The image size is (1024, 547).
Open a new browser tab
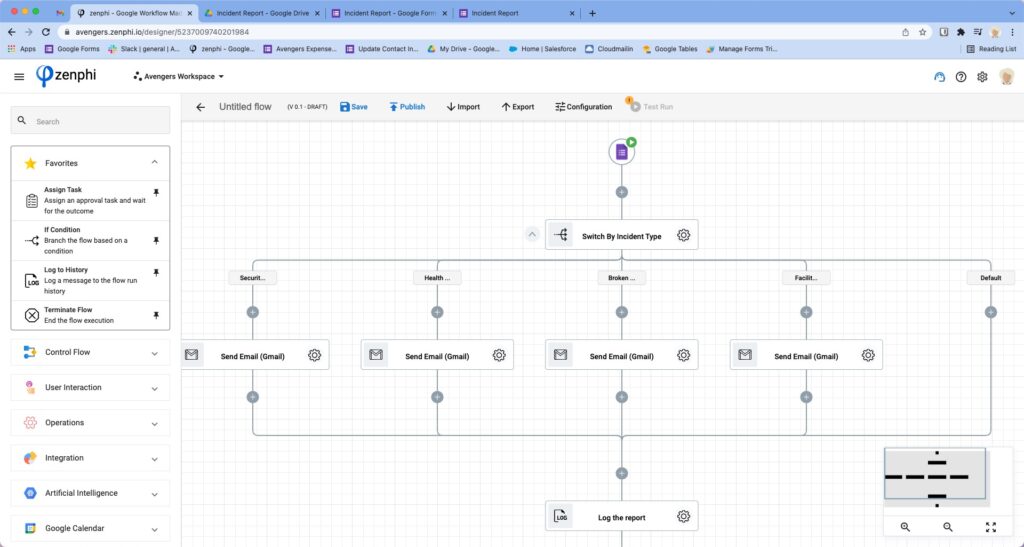pyautogui.click(x=592, y=13)
